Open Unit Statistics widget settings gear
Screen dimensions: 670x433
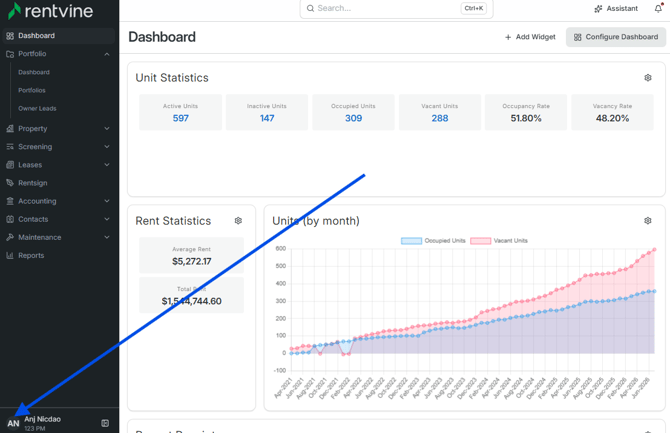click(648, 78)
